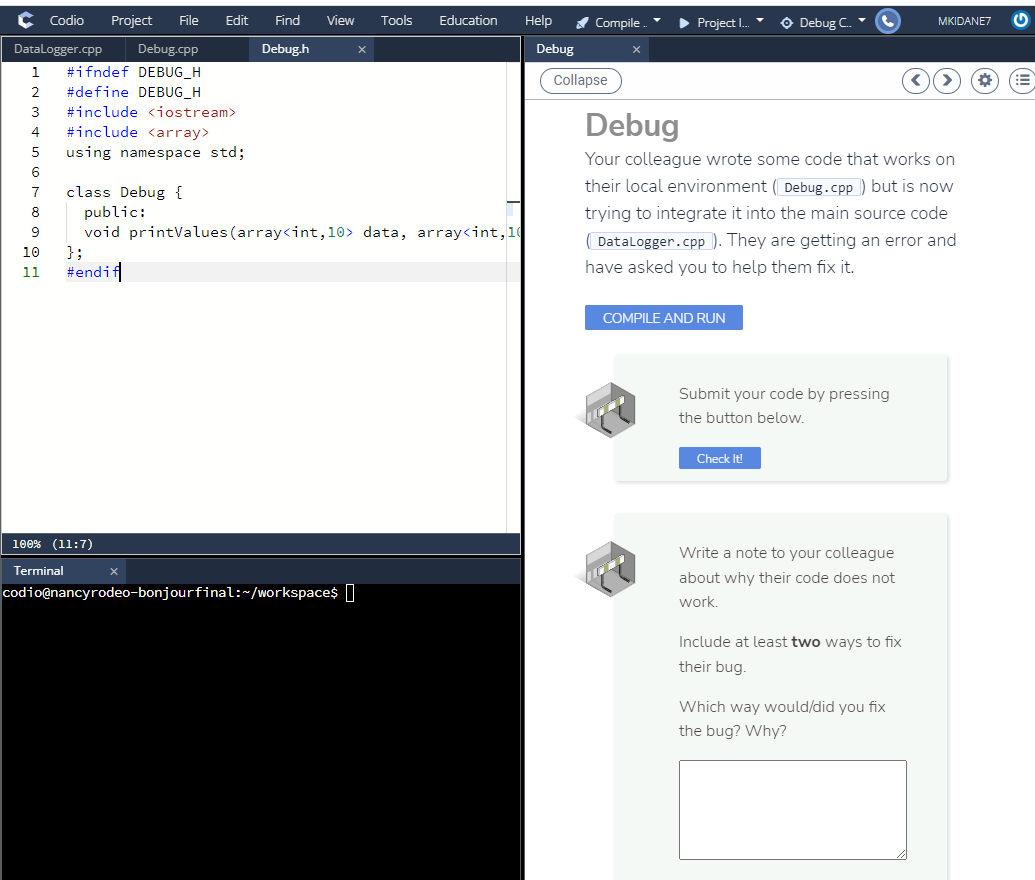The image size is (1035, 880).
Task: Go to previous guide page with left chevron
Action: (x=915, y=81)
